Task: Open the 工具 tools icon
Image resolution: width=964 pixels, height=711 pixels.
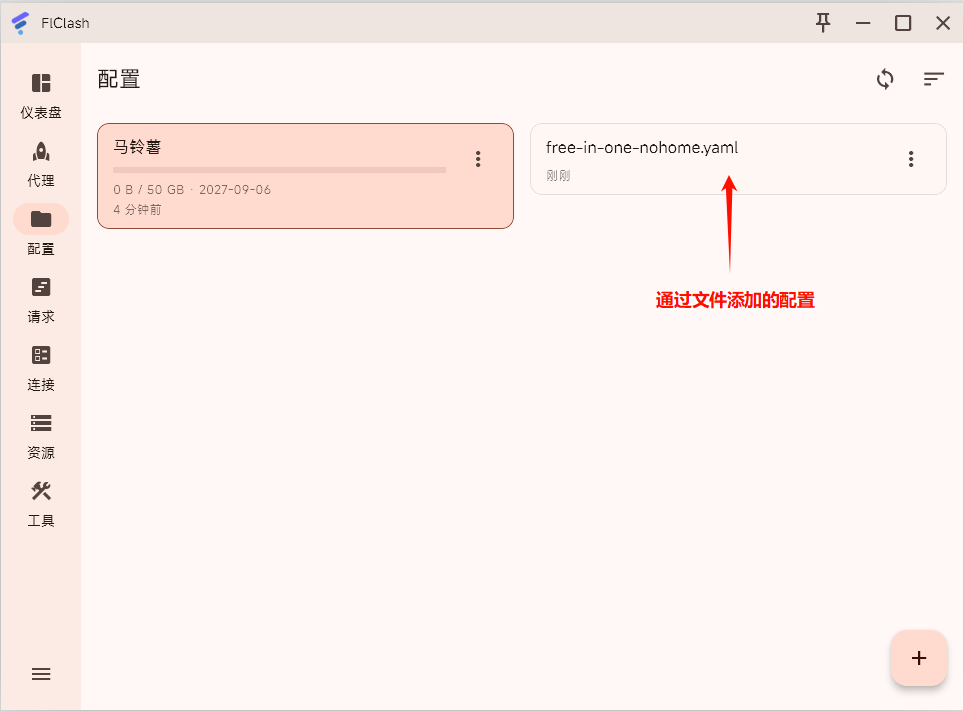Action: pos(41,492)
